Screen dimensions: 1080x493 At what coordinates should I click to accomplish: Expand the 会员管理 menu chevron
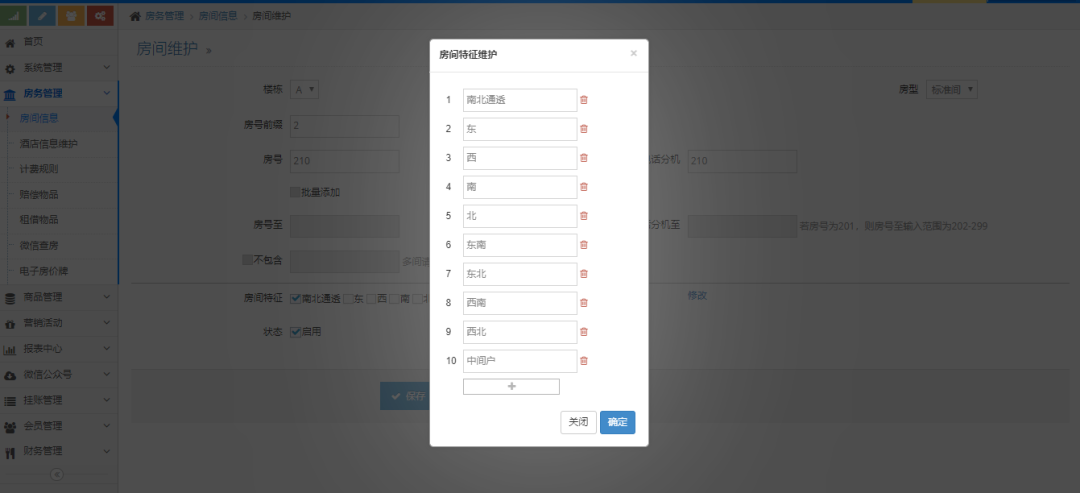[x=107, y=426]
